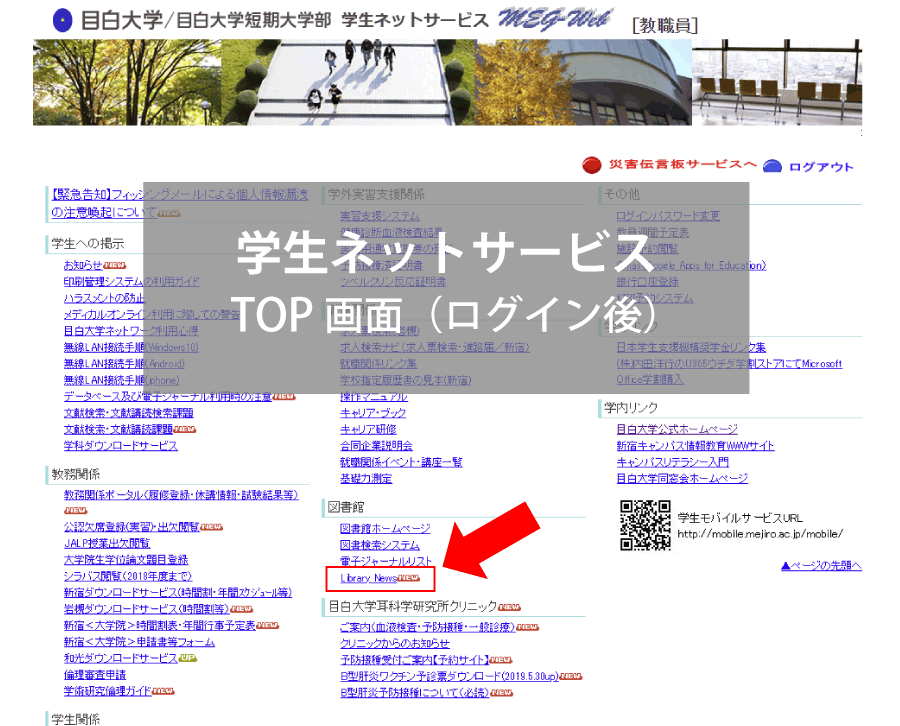This screenshot has height=726, width=900.
Task: Open シラバス閲覧(2018年度まで)
Action: coord(127,576)
